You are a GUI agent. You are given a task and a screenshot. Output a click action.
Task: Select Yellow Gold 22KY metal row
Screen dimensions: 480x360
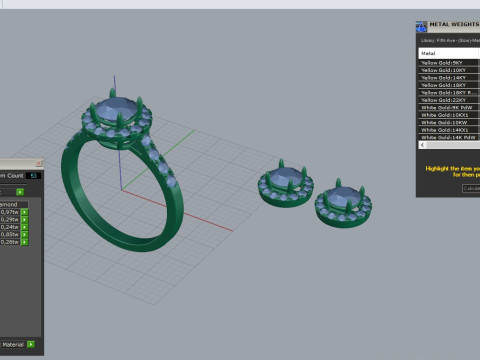(449, 100)
